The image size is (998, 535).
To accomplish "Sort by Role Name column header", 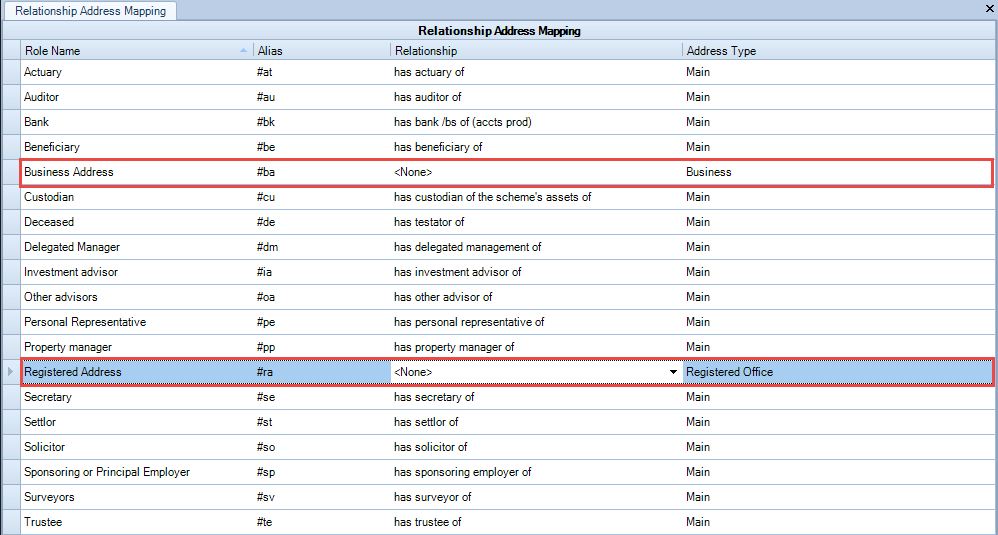I will pos(136,50).
